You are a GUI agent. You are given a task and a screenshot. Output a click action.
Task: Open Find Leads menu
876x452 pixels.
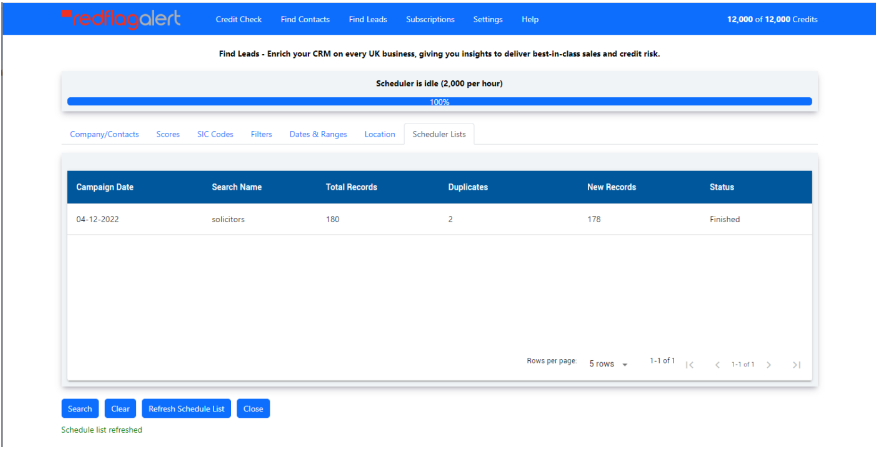pos(368,20)
